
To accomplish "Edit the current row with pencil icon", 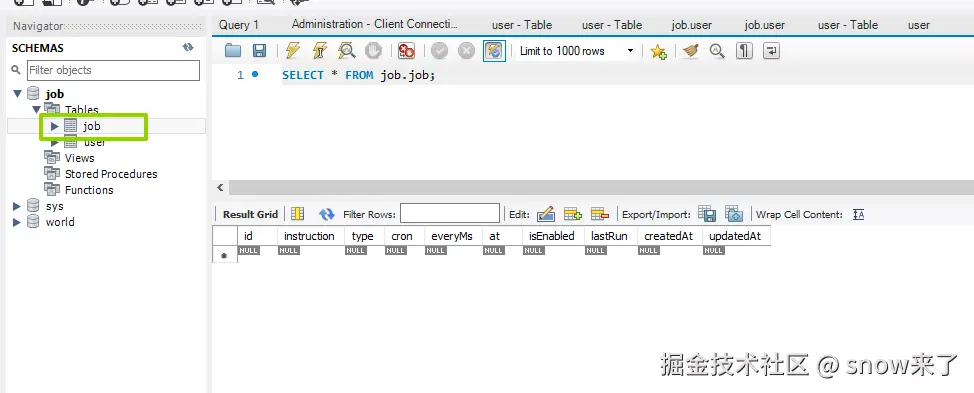I will tap(545, 214).
